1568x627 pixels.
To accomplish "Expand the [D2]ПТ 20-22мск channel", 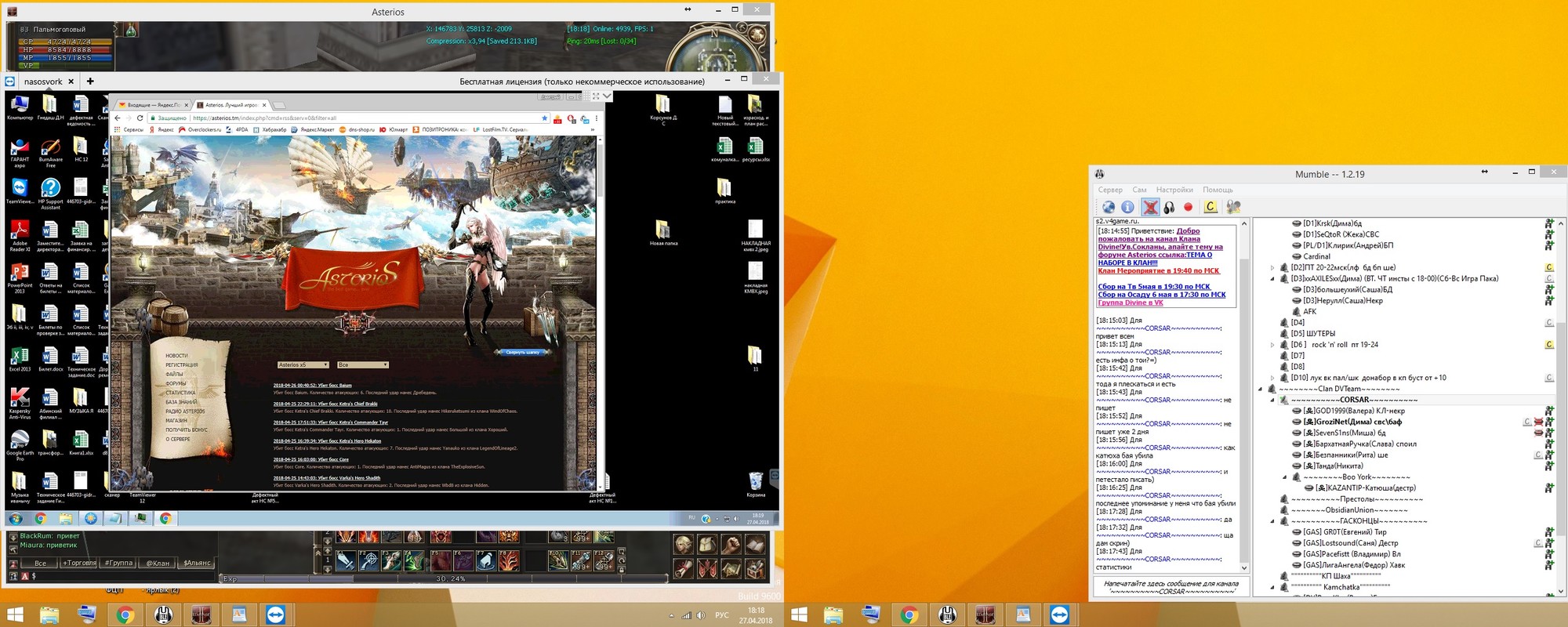I will (1272, 267).
